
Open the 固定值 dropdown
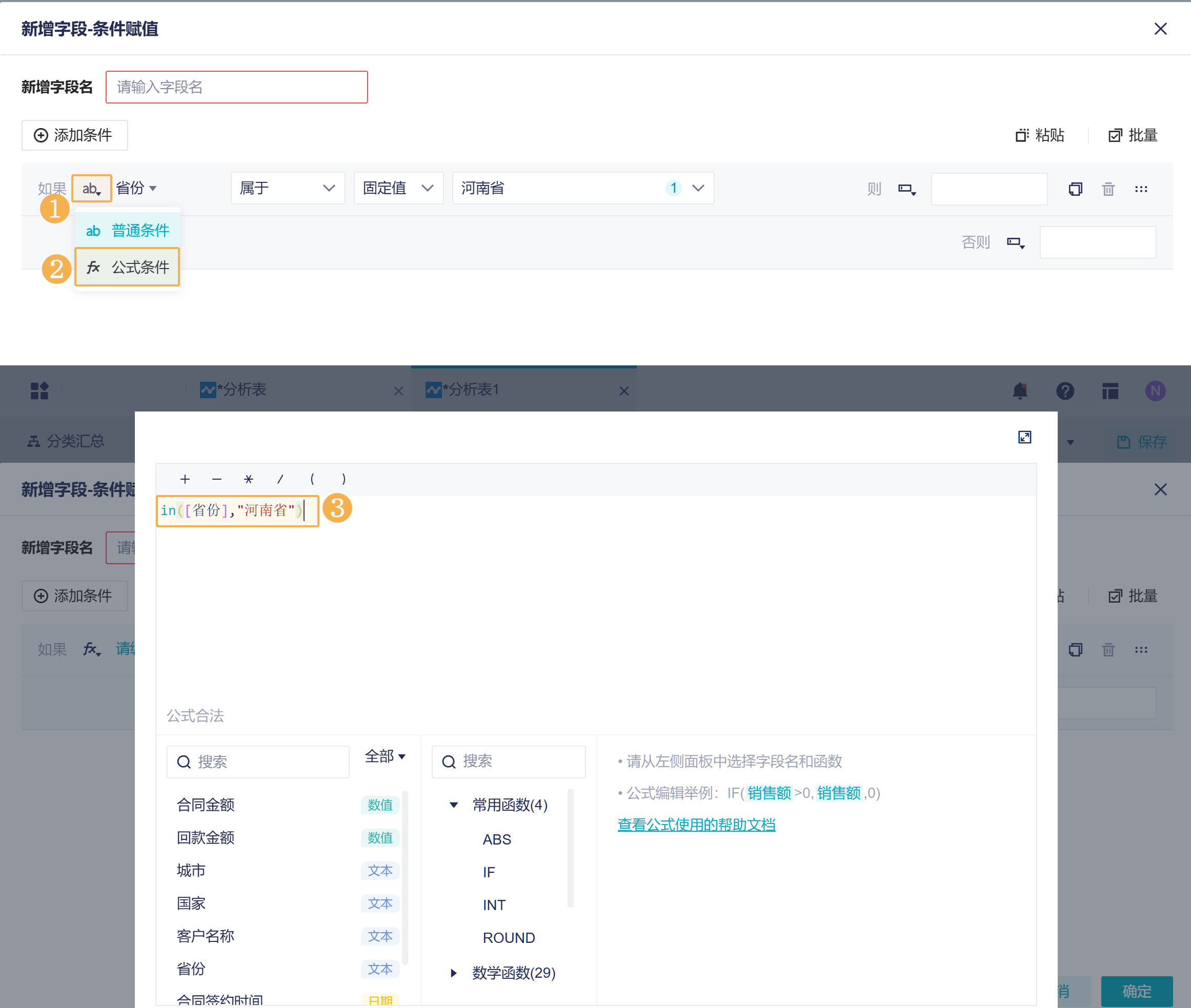click(x=398, y=188)
